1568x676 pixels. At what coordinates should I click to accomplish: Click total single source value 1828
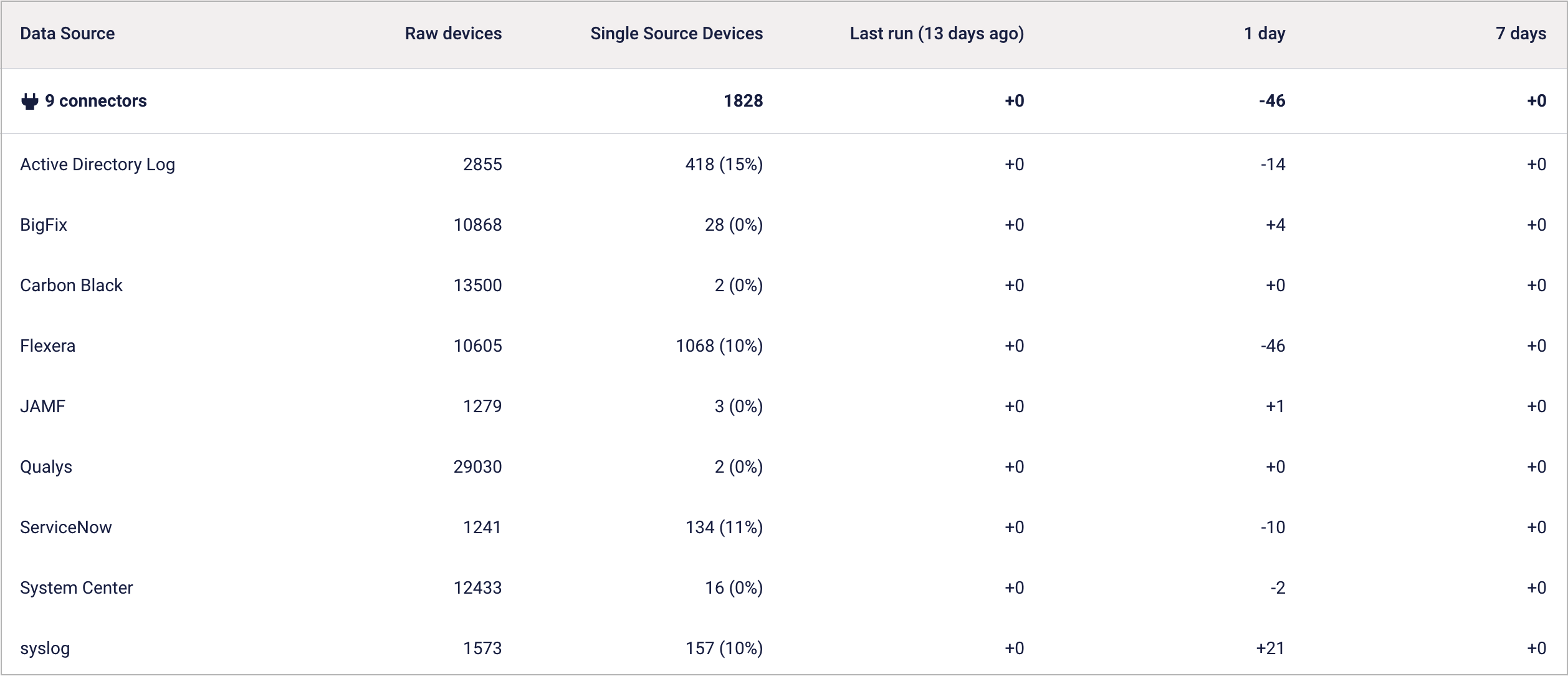coord(743,101)
